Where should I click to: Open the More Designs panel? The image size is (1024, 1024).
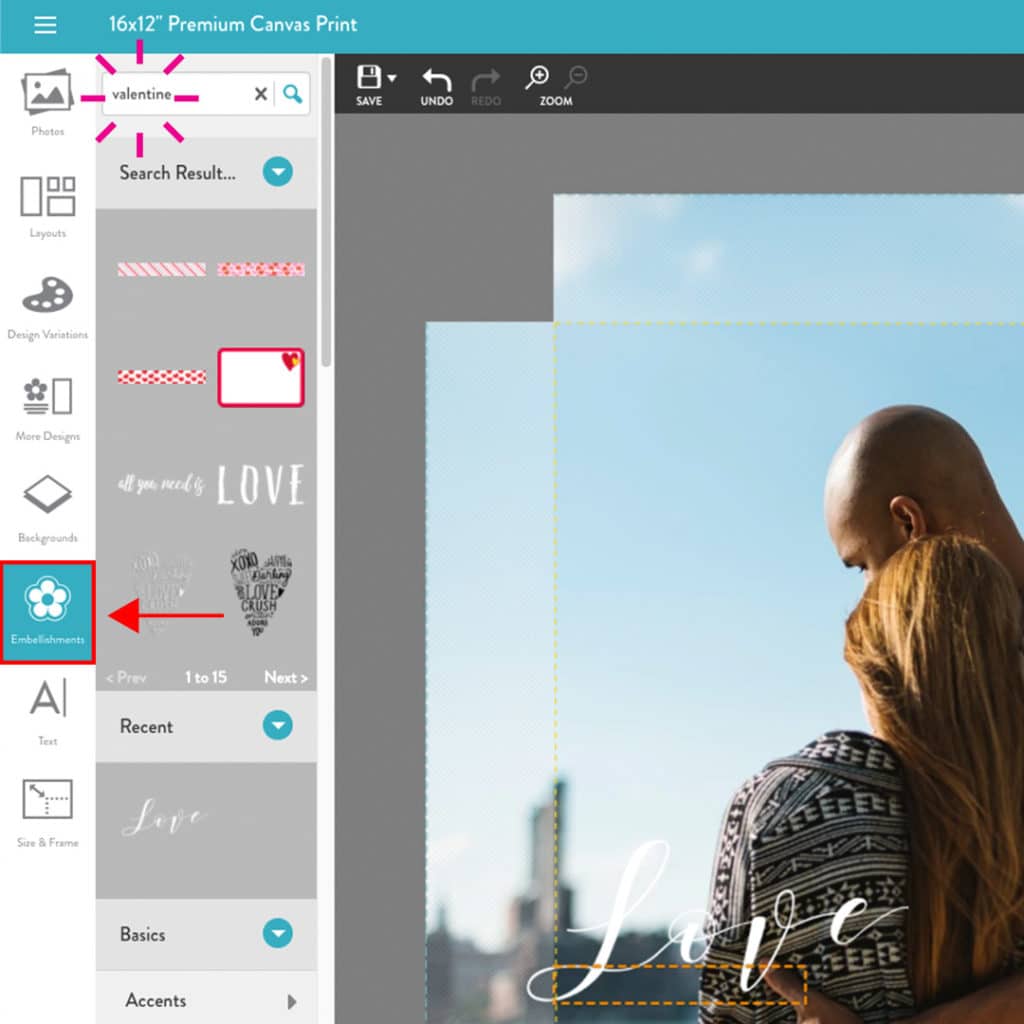pos(47,408)
